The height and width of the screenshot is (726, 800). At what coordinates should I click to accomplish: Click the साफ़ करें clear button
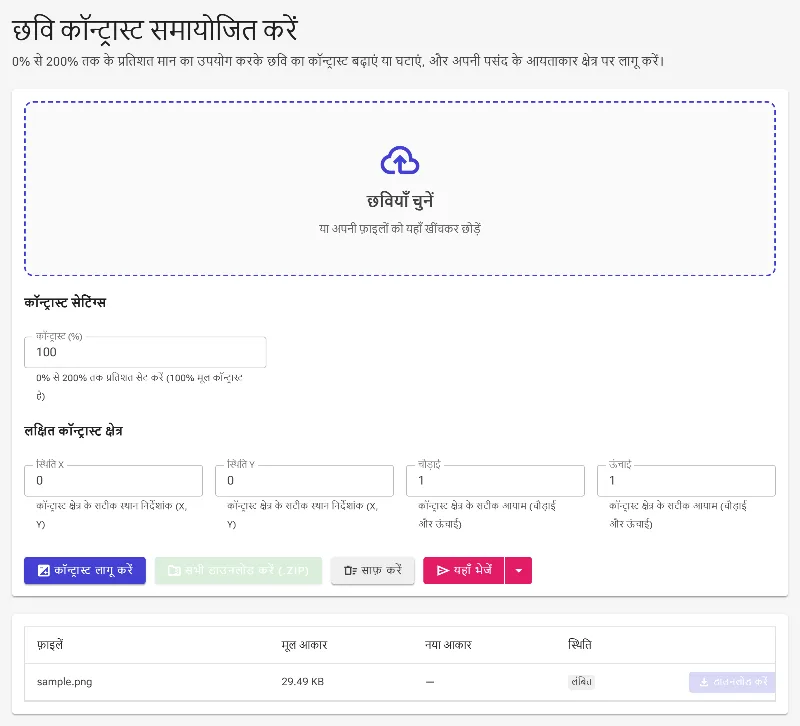[x=372, y=570]
